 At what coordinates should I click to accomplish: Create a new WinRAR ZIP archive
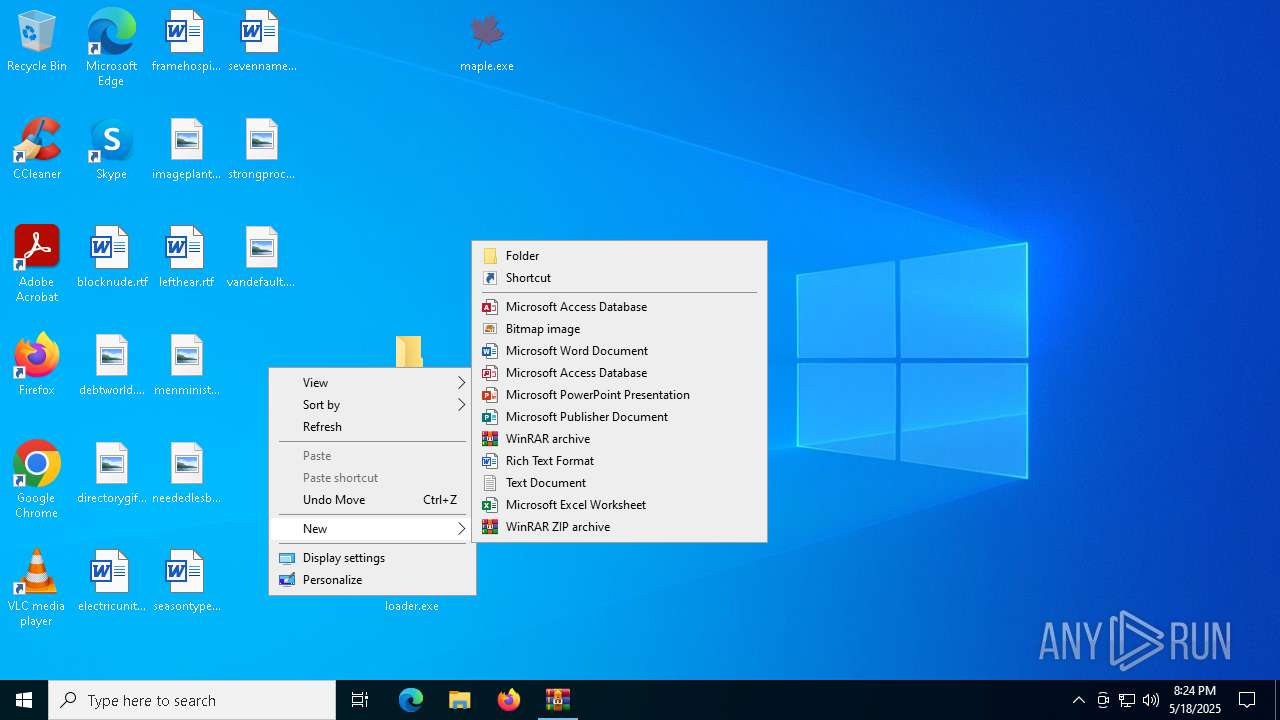coord(619,527)
